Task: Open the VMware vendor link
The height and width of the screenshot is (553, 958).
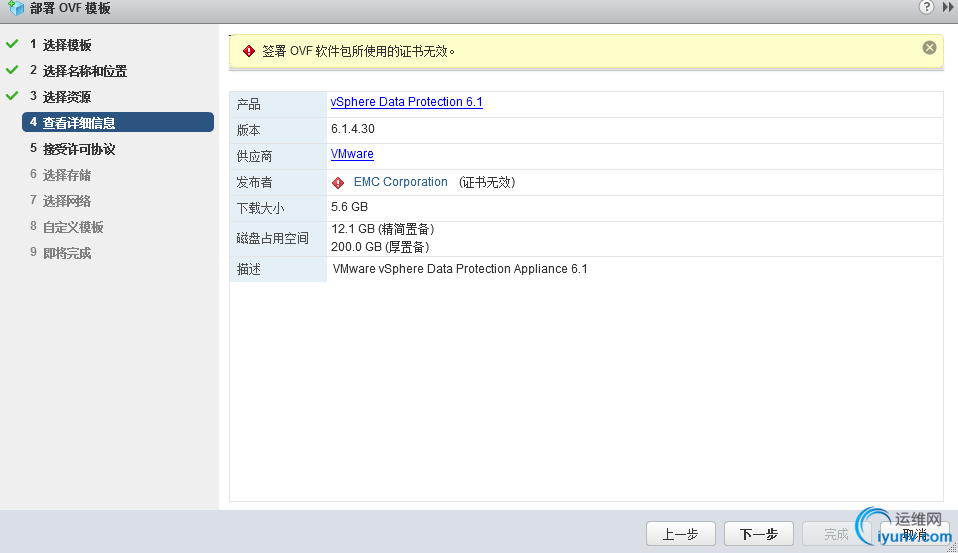Action: pos(352,154)
